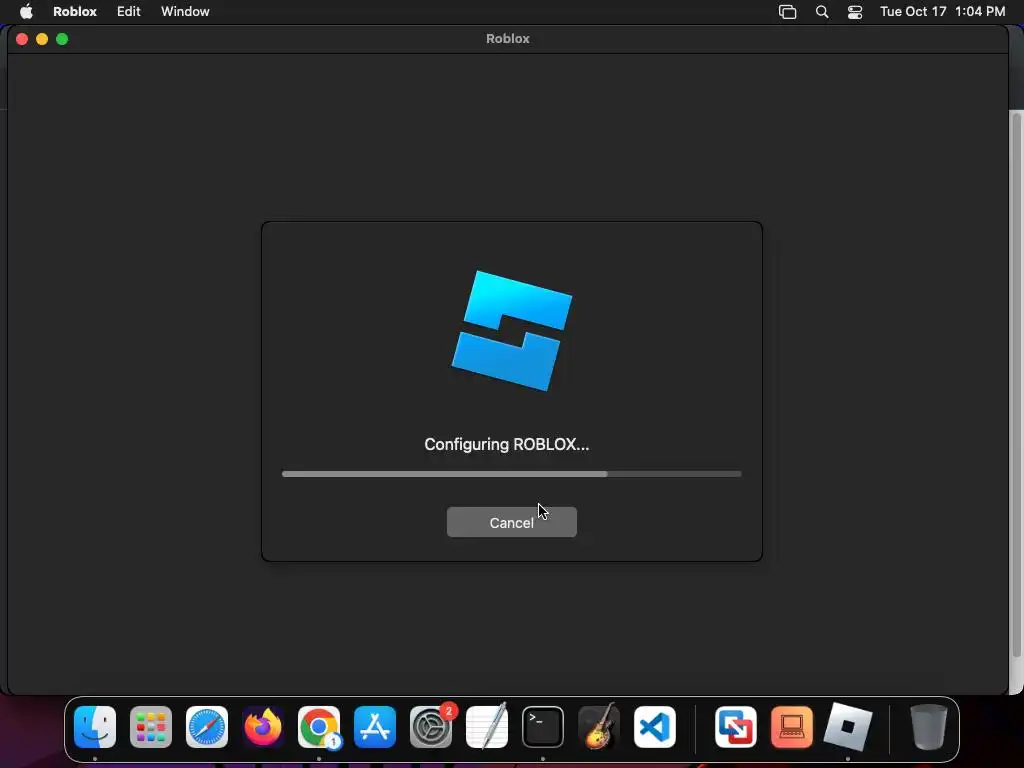The height and width of the screenshot is (768, 1024).
Task: Open Control Center in menu bar
Action: [855, 12]
